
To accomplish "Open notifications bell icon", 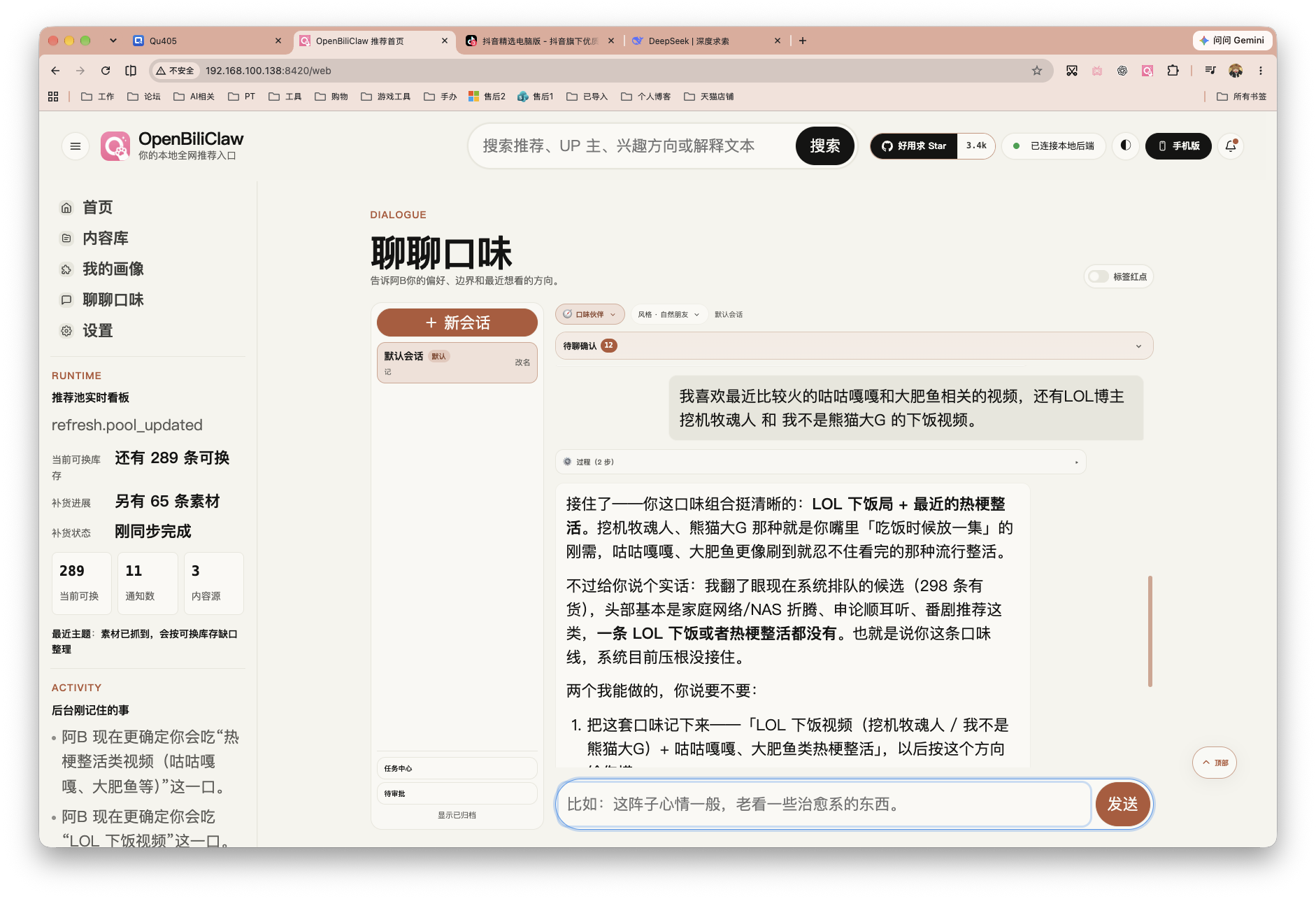I will point(1231,146).
